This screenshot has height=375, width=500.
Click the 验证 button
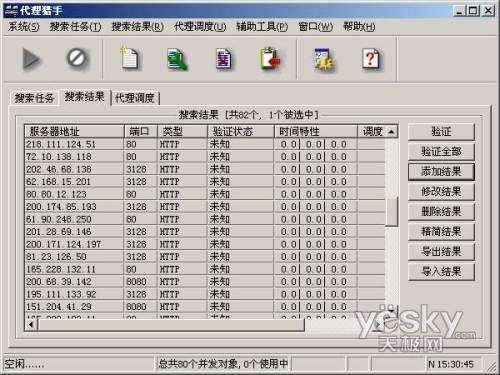coord(441,132)
